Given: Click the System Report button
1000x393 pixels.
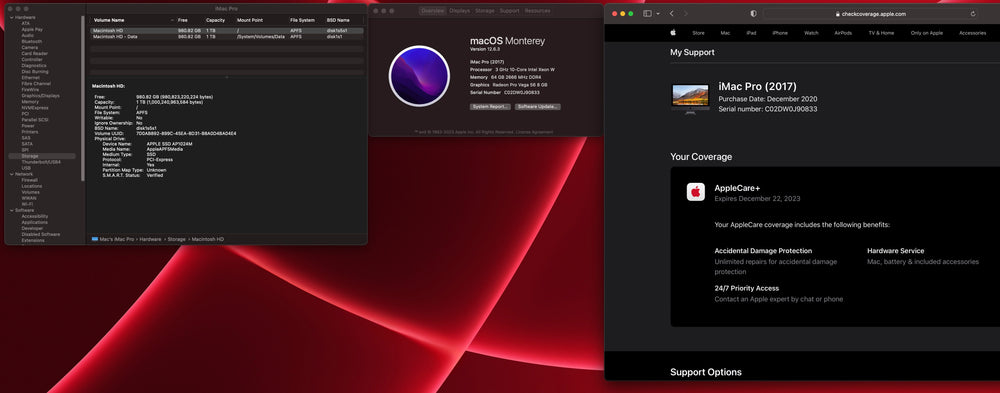Looking at the screenshot, I should (490, 107).
